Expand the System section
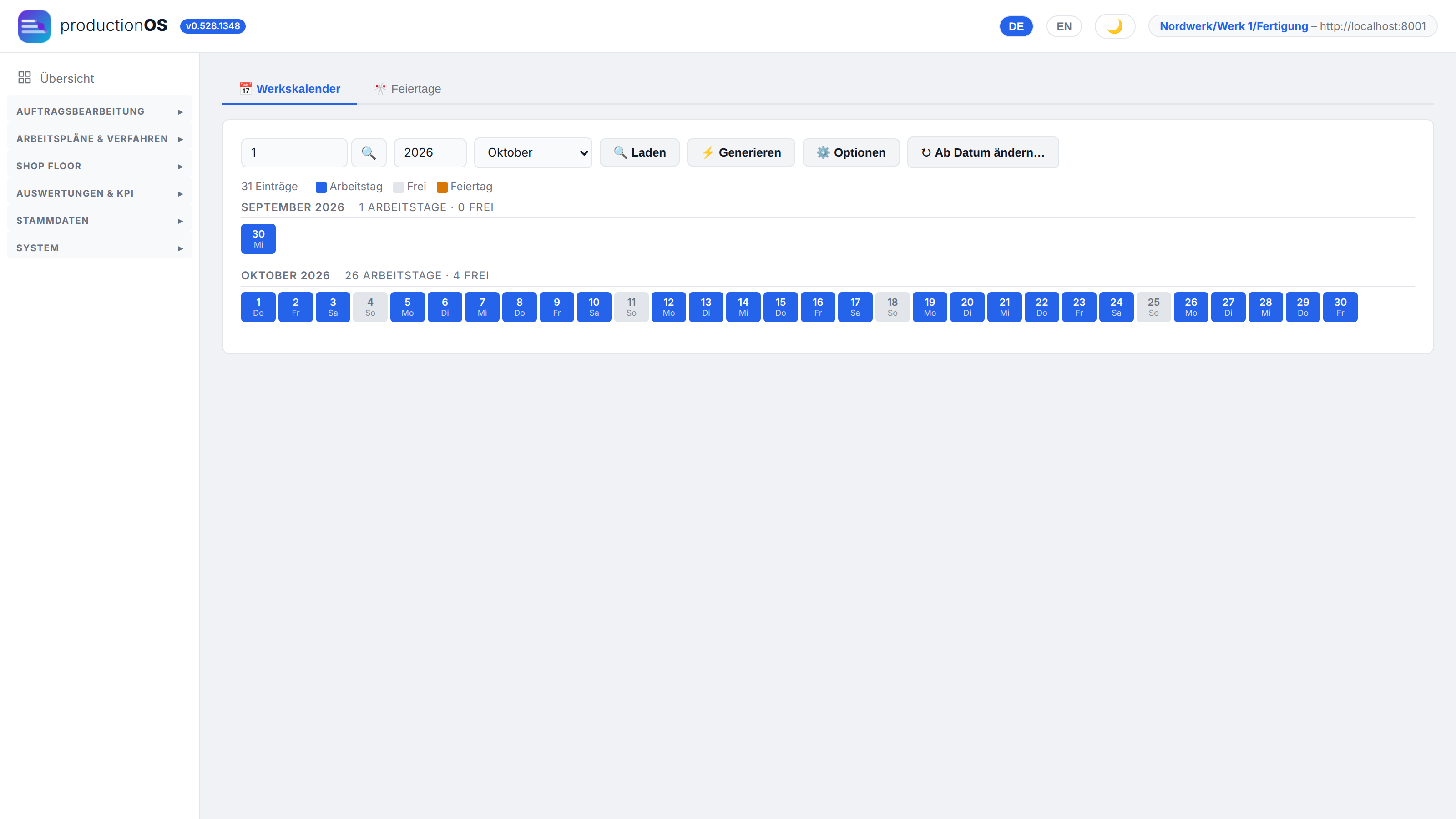The height and width of the screenshot is (819, 1456). 100,248
